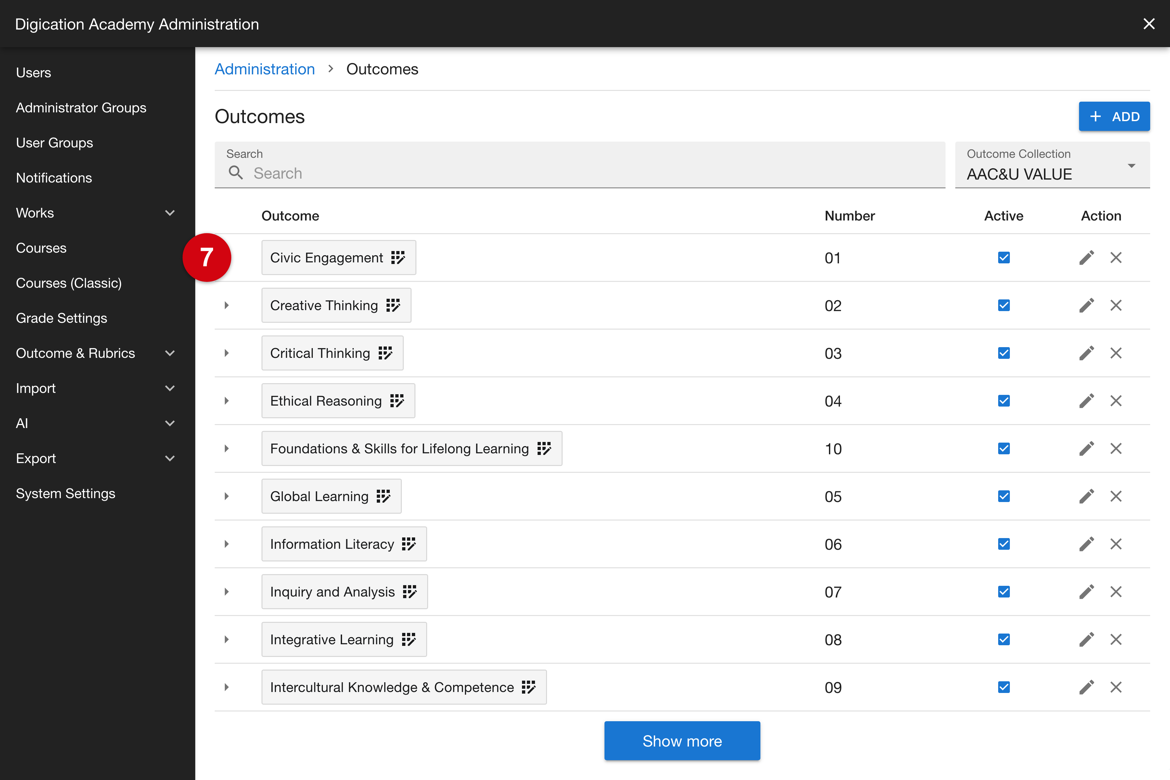Viewport: 1170px width, 780px height.
Task: Delete the Critical Thinking outcome row
Action: [1116, 353]
